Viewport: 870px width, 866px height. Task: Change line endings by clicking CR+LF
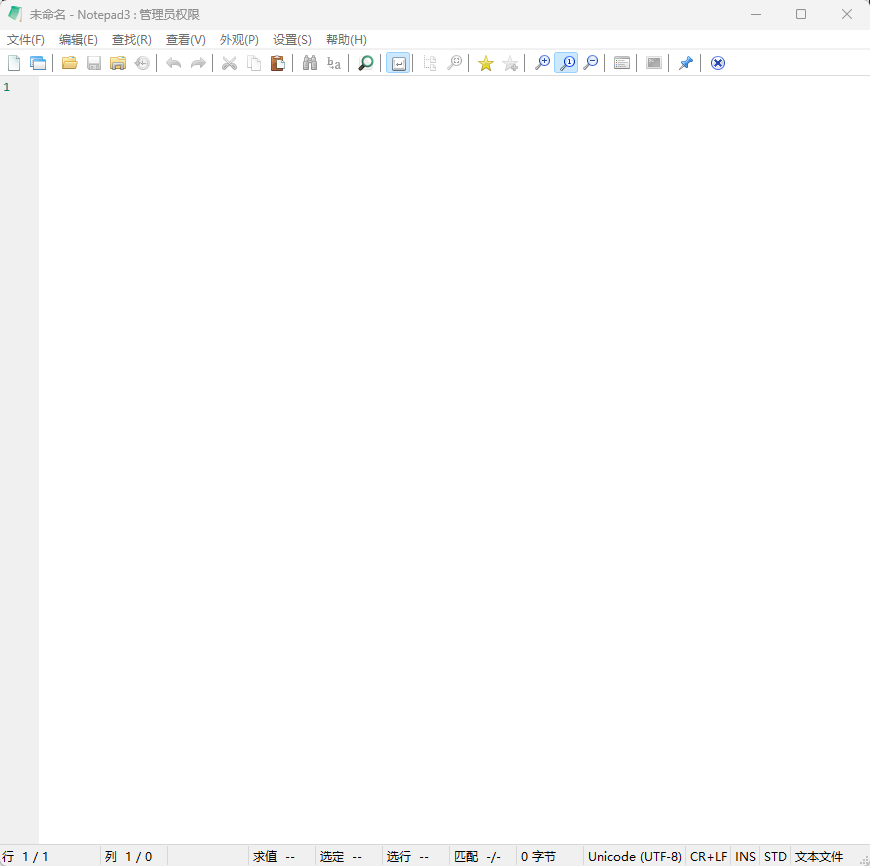pos(708,856)
